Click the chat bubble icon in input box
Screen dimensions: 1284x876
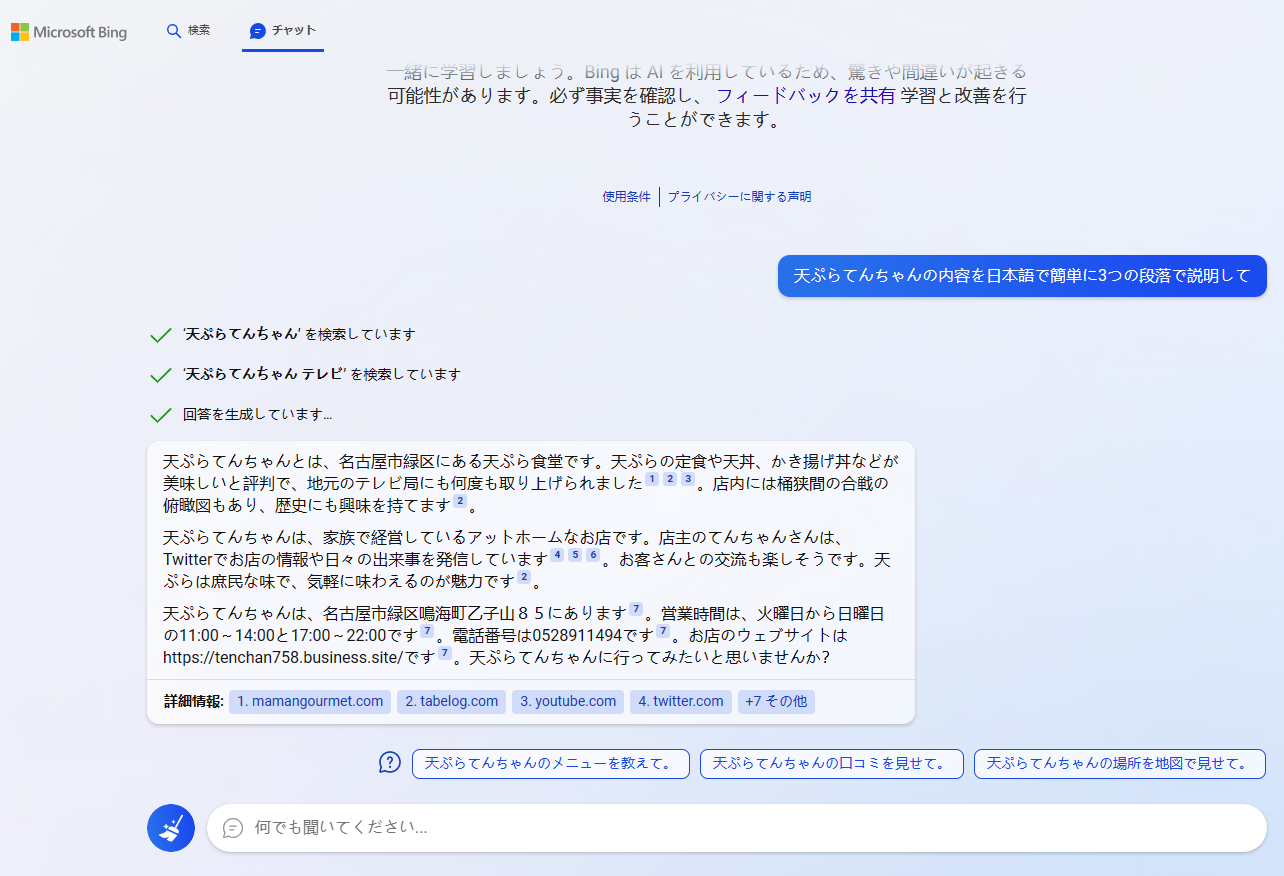coord(233,828)
